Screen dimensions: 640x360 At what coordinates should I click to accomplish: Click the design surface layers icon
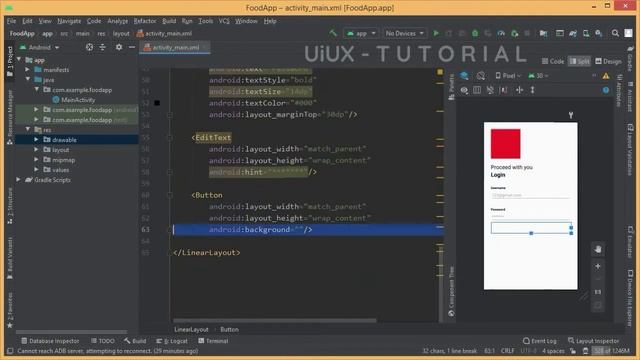click(464, 76)
